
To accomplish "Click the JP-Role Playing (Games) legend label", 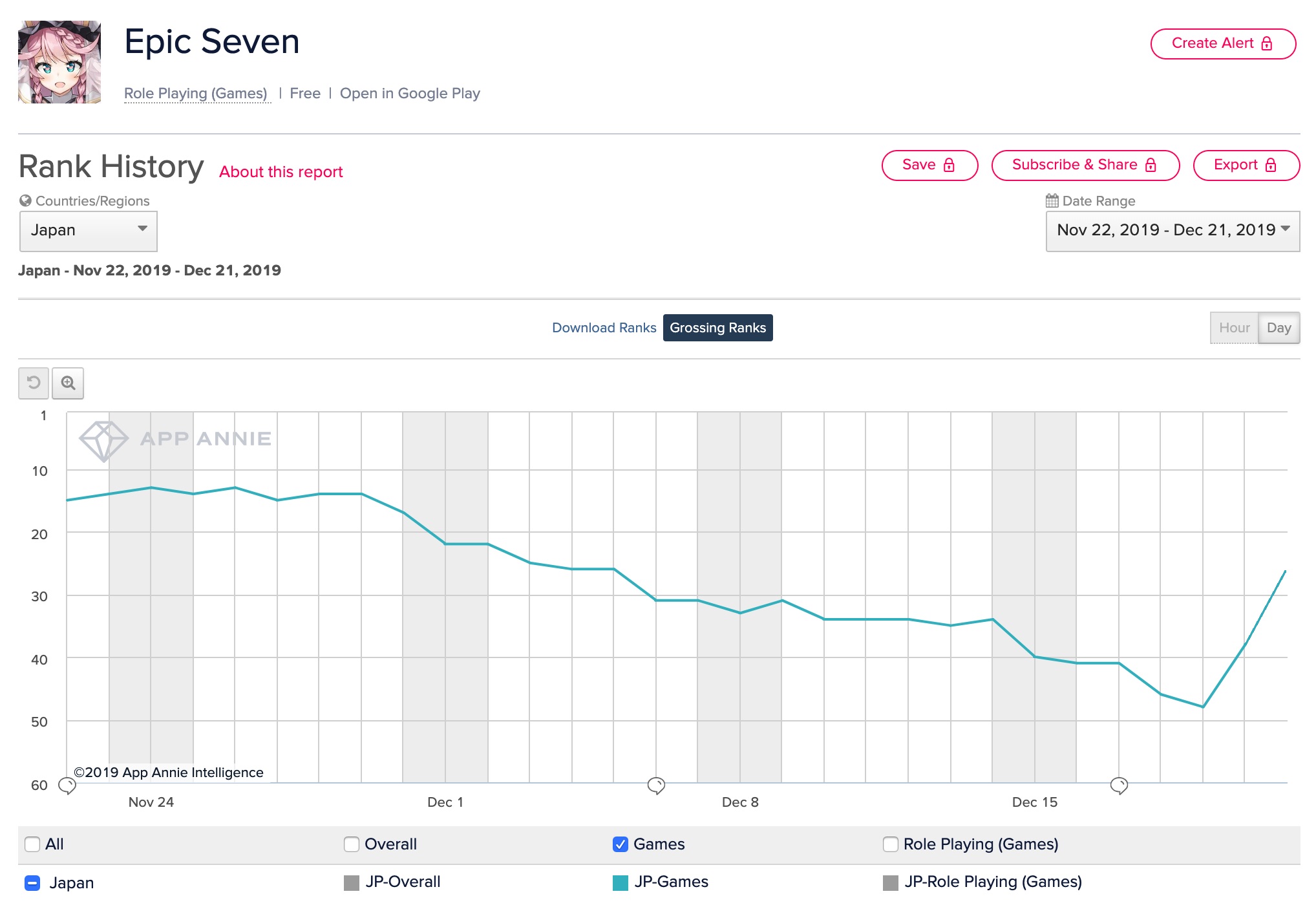I will pyautogui.click(x=993, y=882).
